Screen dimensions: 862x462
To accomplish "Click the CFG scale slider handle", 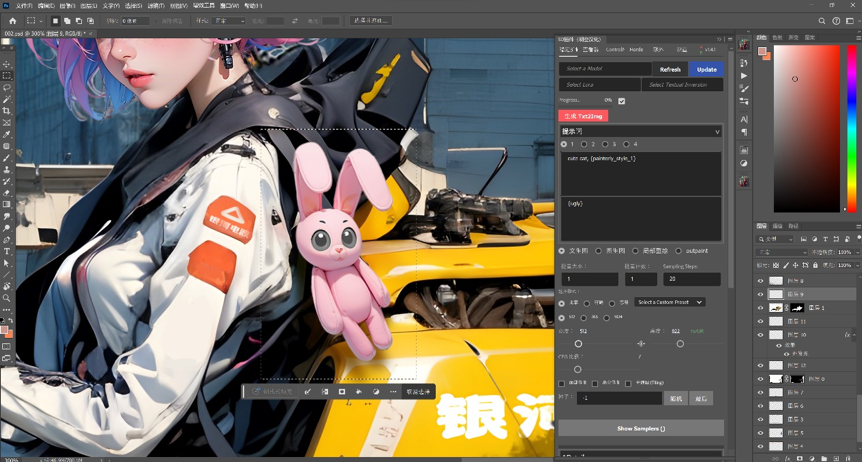I will [578, 369].
